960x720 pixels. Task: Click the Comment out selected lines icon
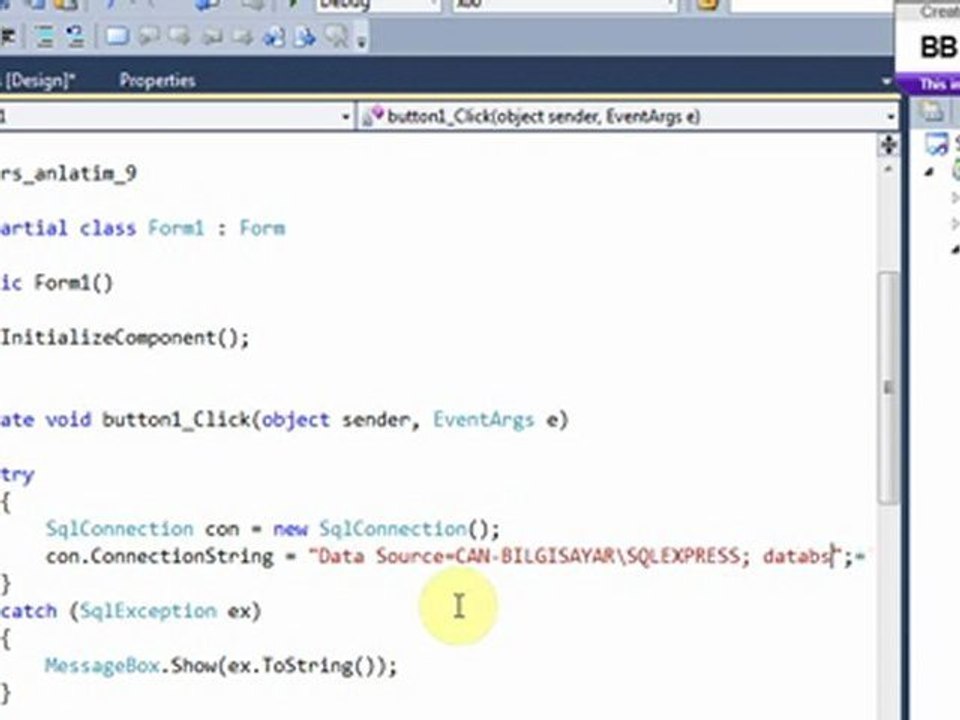point(45,37)
